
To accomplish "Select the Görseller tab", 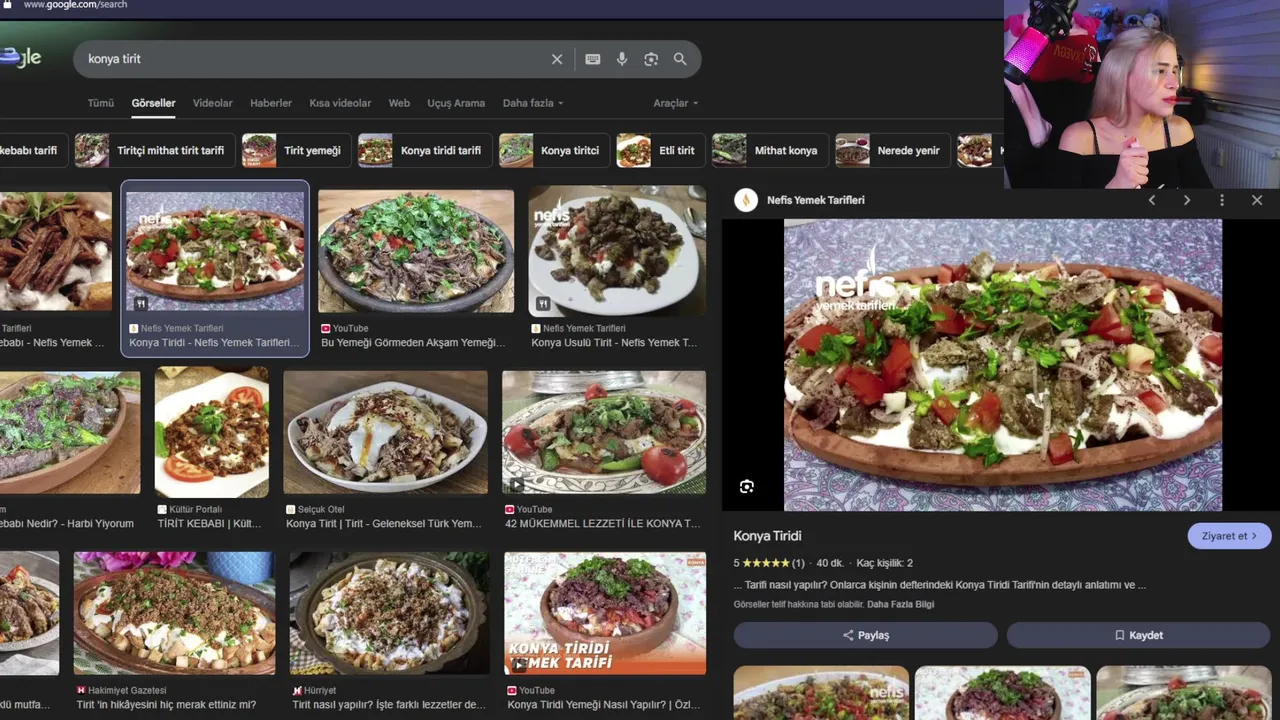I will (x=153, y=103).
